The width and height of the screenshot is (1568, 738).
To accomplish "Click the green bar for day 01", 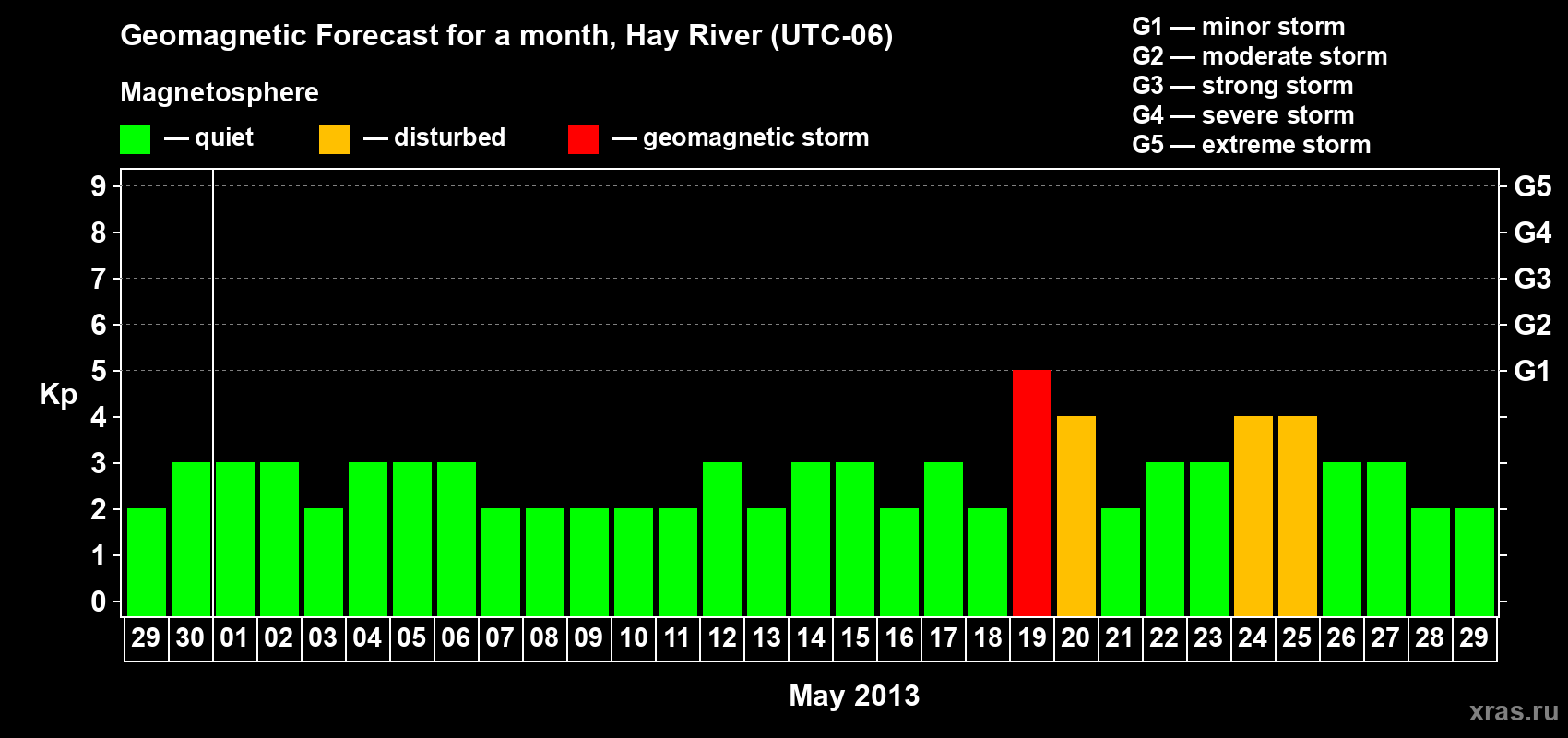I will [x=235, y=539].
